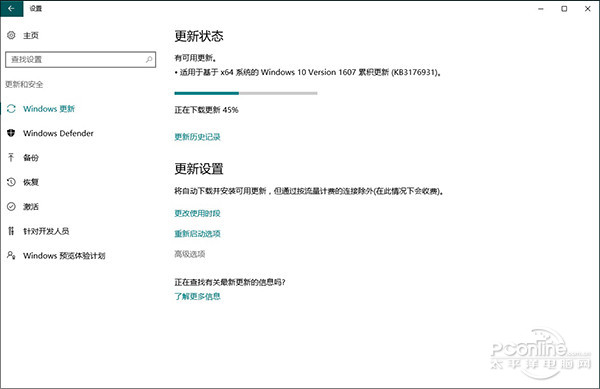Go to 备份 section
This screenshot has width=600, height=389.
[31, 158]
